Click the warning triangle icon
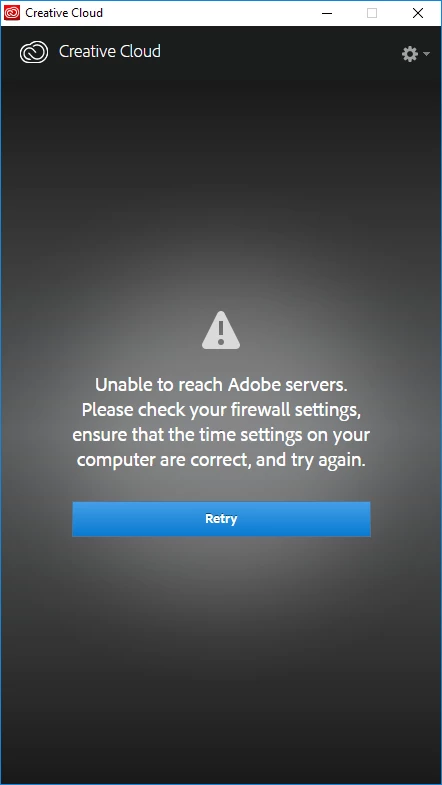Screen dimensions: 442x785 coord(221,330)
